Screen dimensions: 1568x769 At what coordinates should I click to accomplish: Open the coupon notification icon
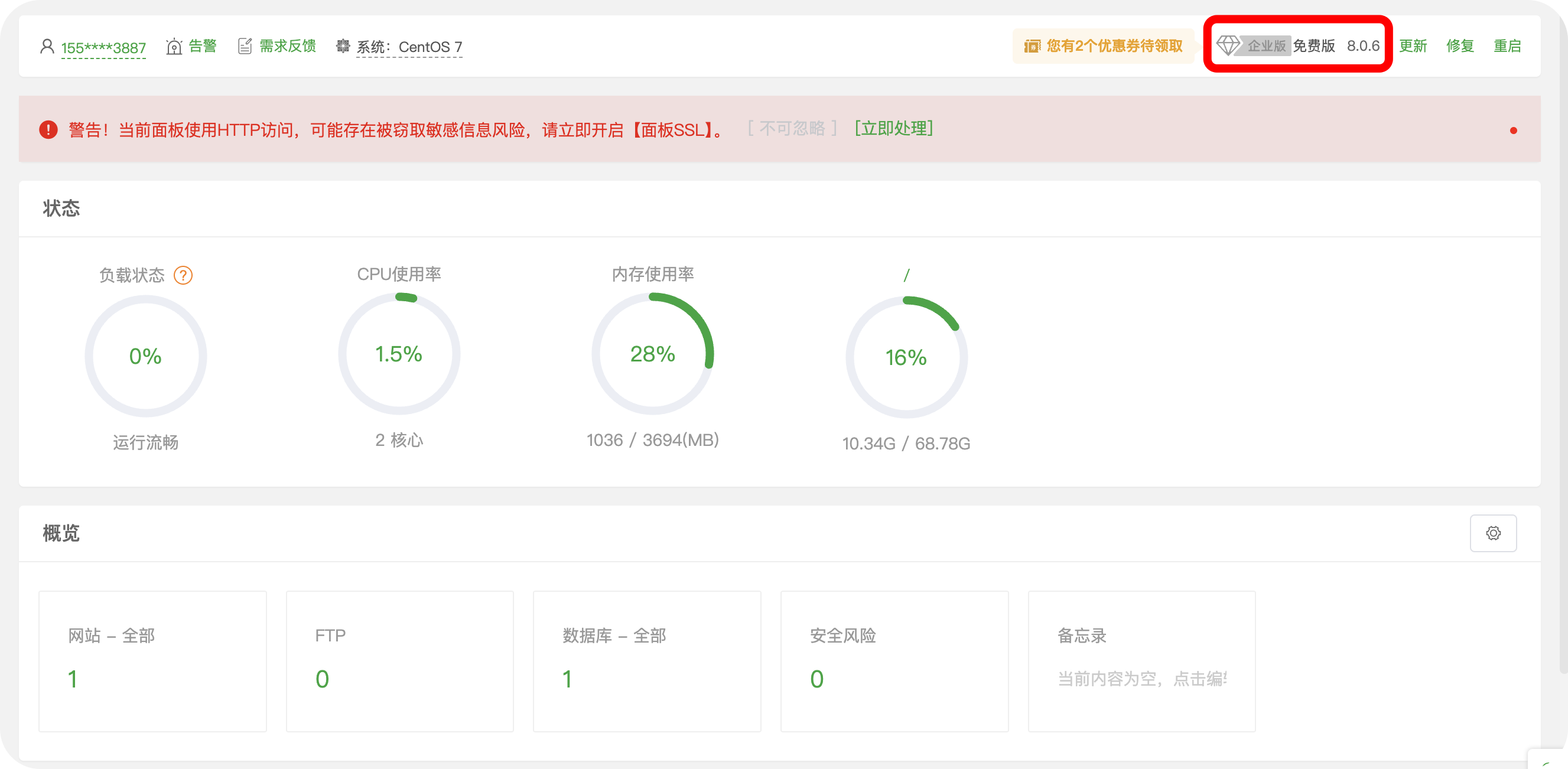[x=1032, y=45]
